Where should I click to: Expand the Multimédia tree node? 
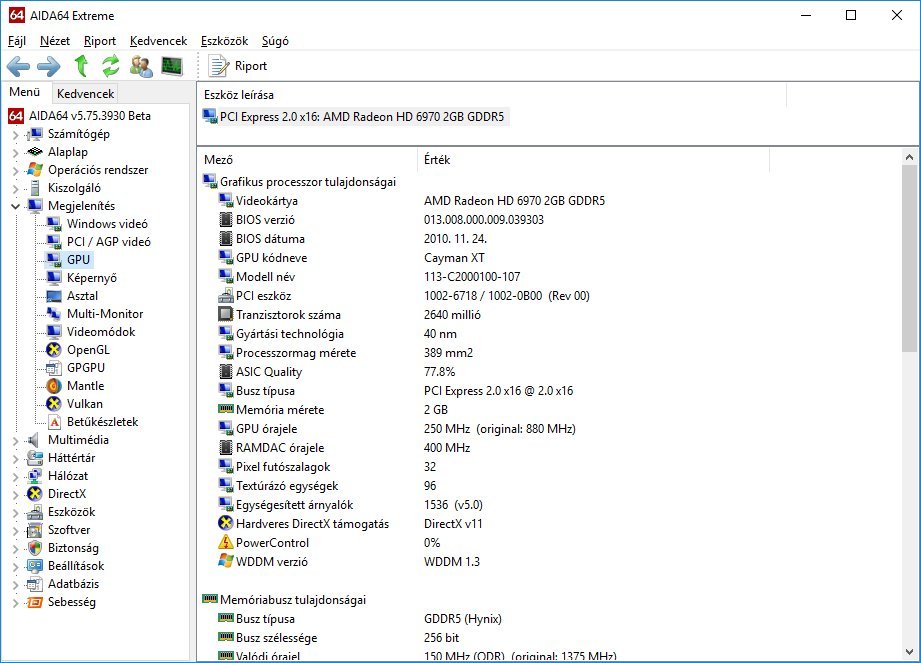coord(15,440)
